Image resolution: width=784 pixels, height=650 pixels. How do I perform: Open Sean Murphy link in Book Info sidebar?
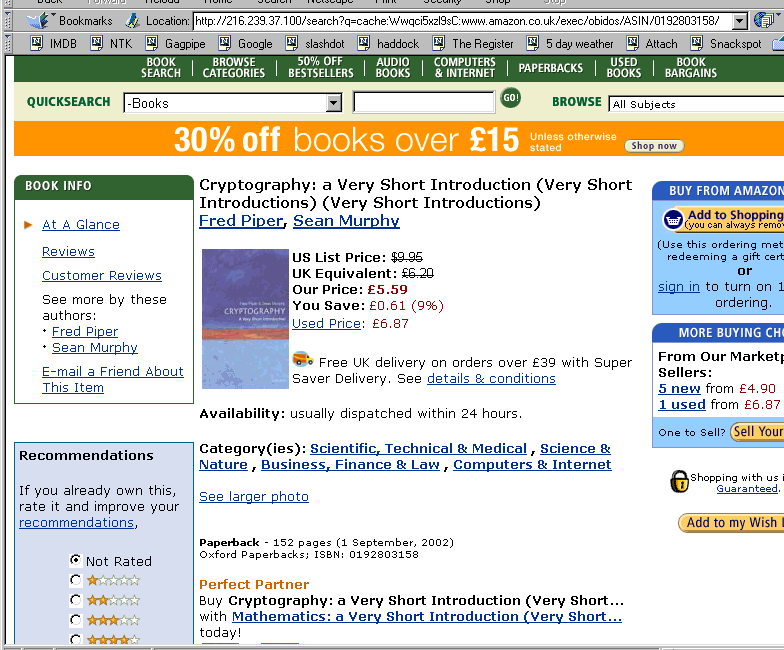[x=94, y=348]
